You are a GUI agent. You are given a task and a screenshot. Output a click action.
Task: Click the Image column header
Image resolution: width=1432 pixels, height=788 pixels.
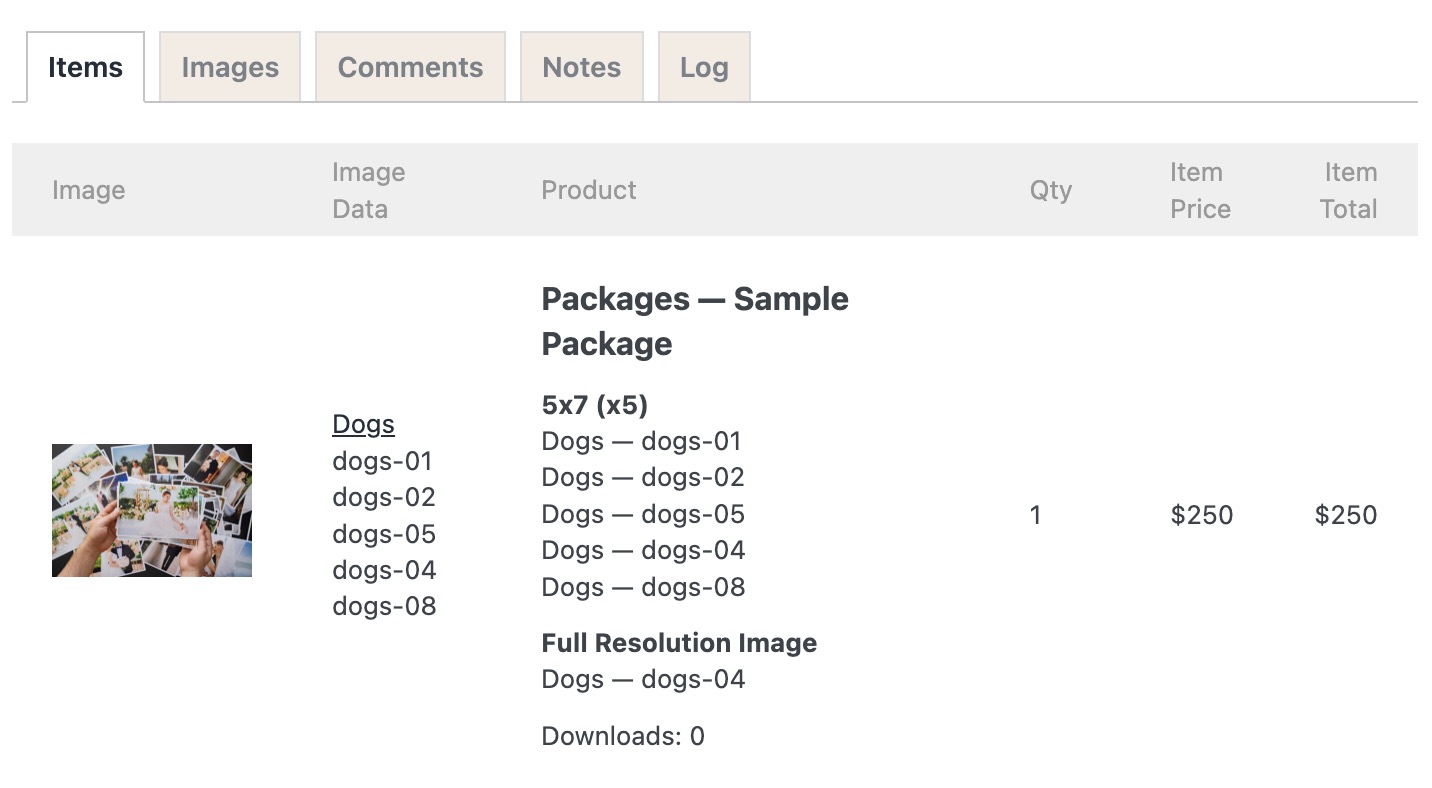pyautogui.click(x=88, y=190)
